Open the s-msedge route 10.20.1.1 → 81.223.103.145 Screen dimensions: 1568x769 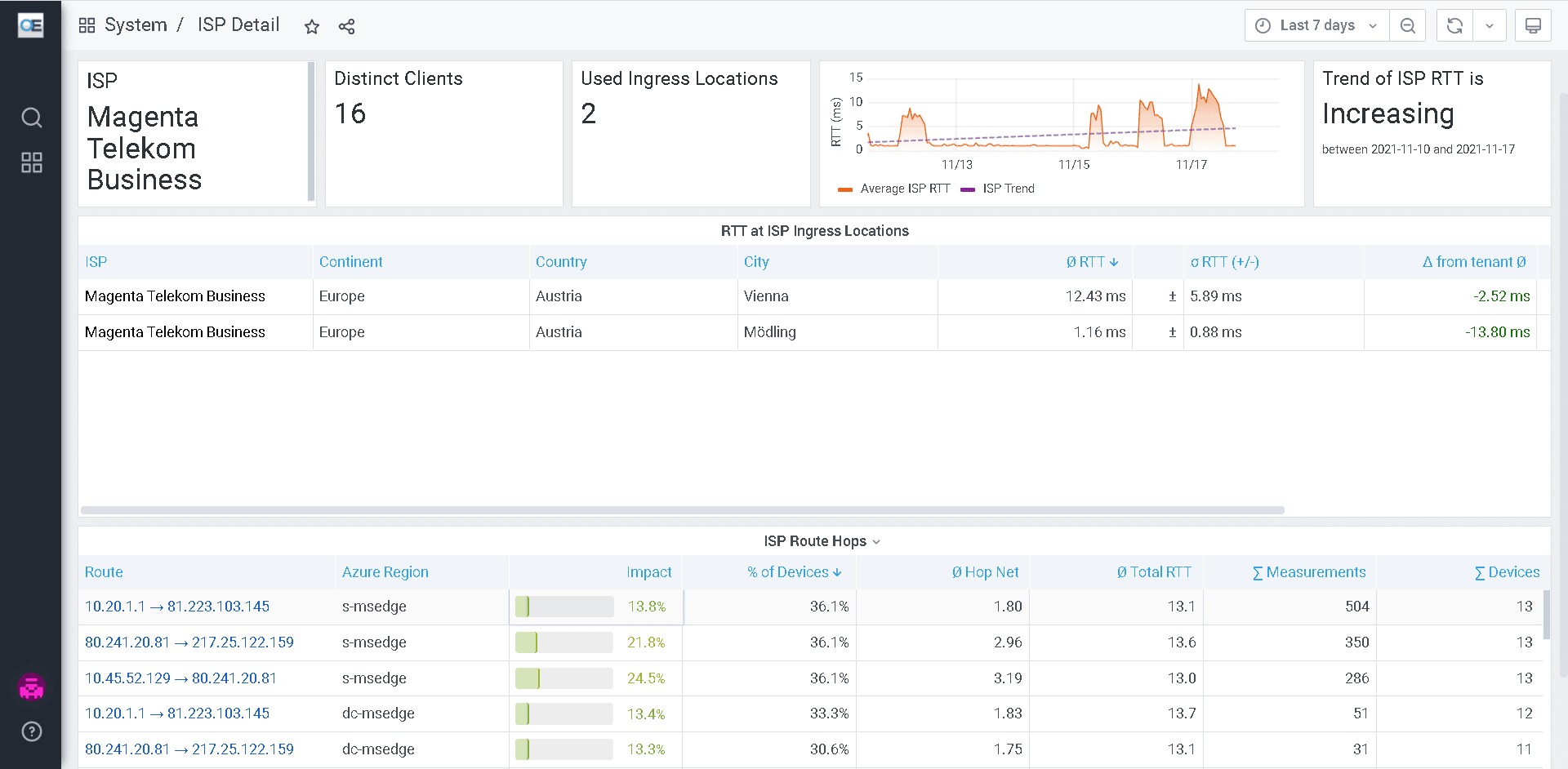click(x=177, y=607)
